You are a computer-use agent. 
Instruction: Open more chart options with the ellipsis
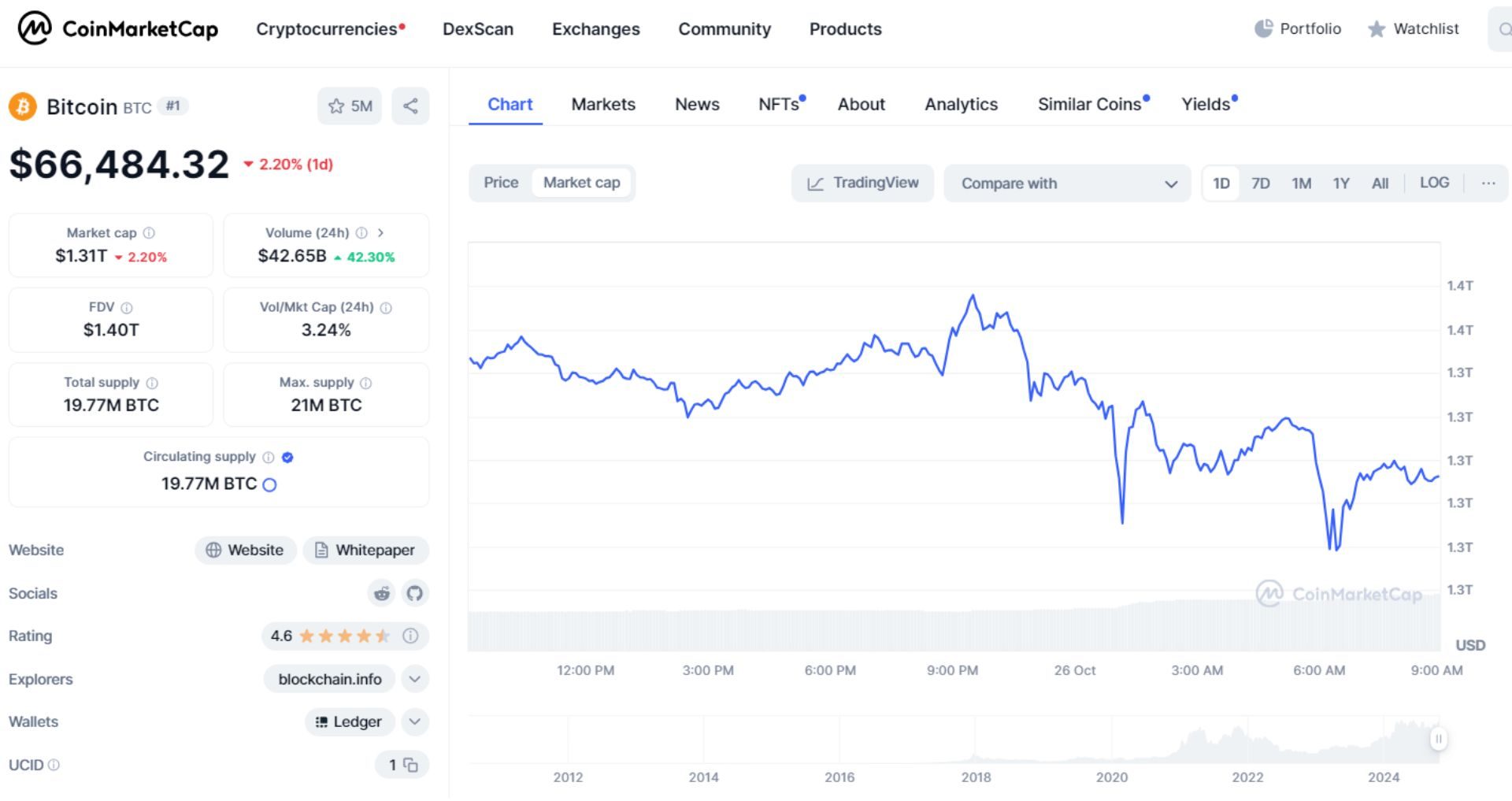(1488, 183)
